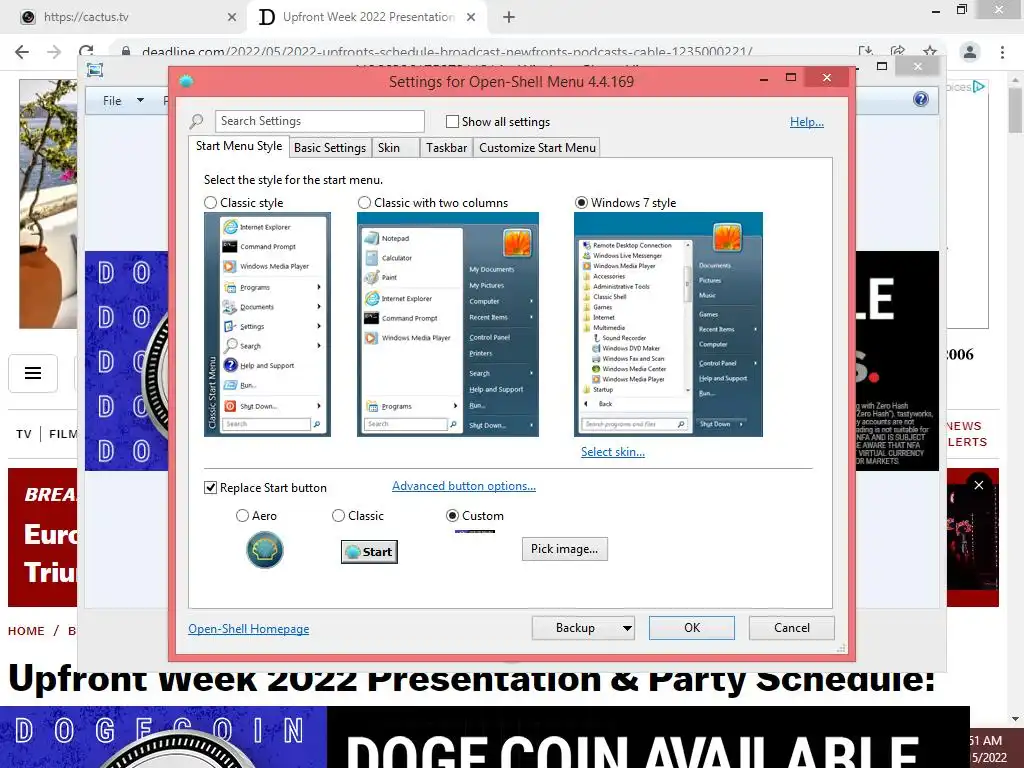Dismiss the ad with the round X button
The height and width of the screenshot is (768, 1024).
[978, 485]
